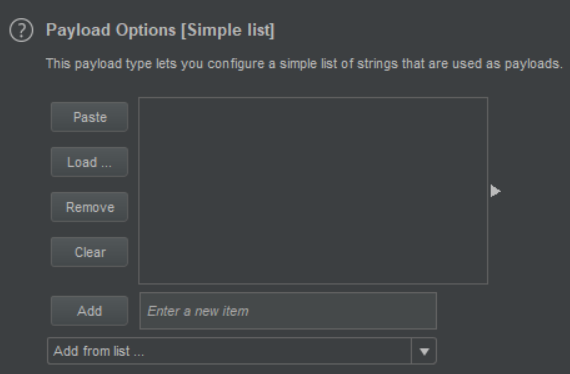Expand the Add from list combo box
The width and height of the screenshot is (570, 374).
pyautogui.click(x=242, y=351)
